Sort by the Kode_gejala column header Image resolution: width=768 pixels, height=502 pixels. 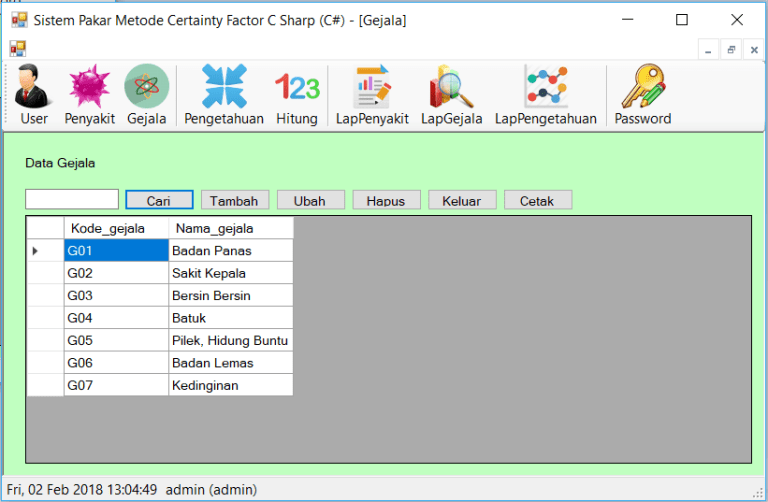point(115,228)
